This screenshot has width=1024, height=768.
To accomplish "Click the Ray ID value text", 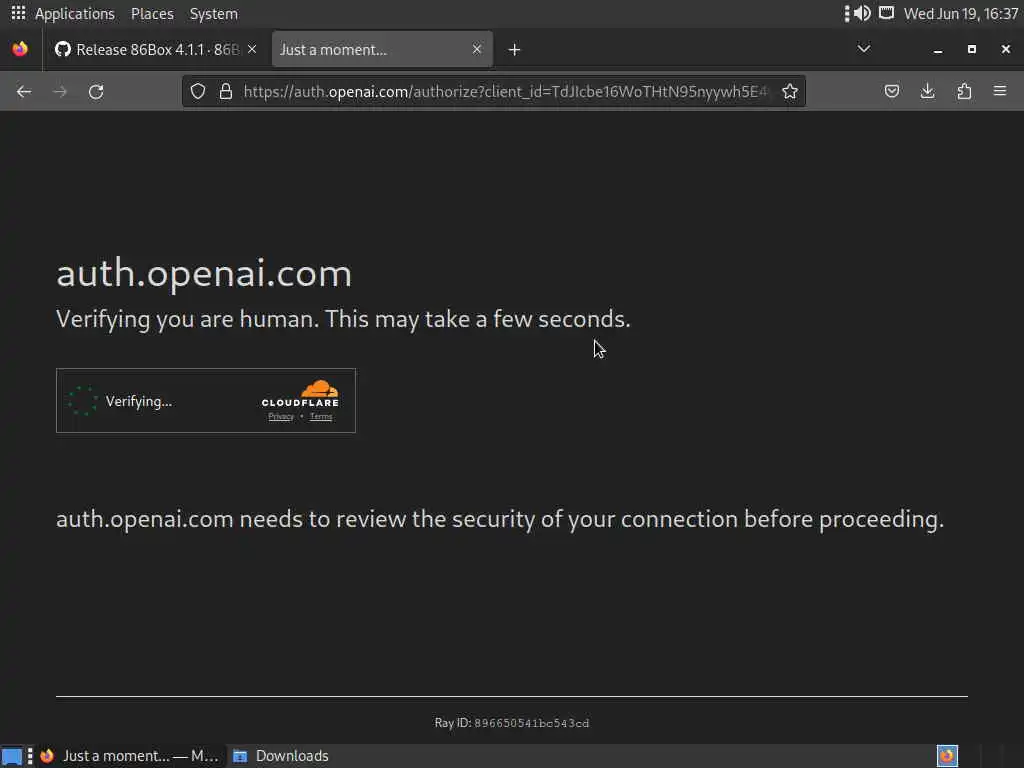I will click(x=532, y=723).
